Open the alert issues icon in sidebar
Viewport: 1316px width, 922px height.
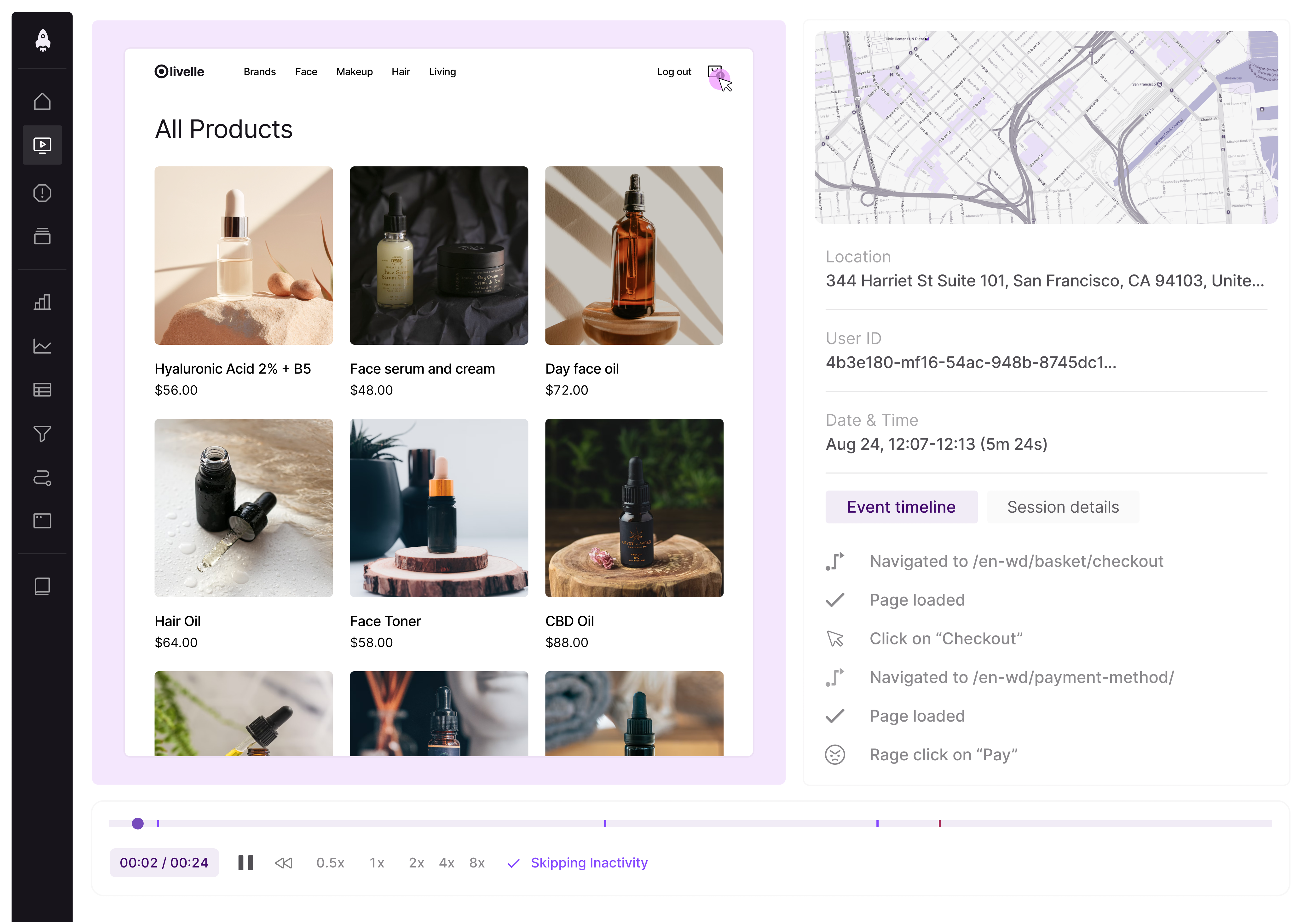click(42, 193)
